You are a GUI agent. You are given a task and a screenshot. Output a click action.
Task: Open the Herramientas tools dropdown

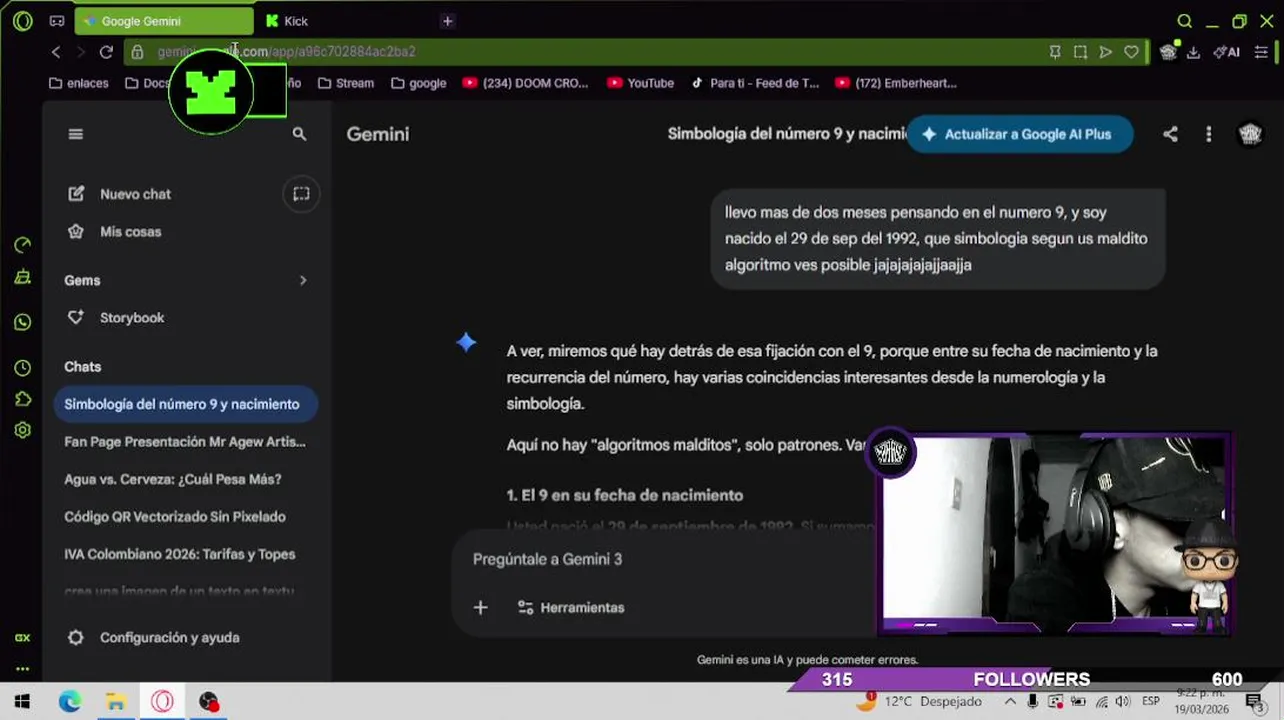571,607
